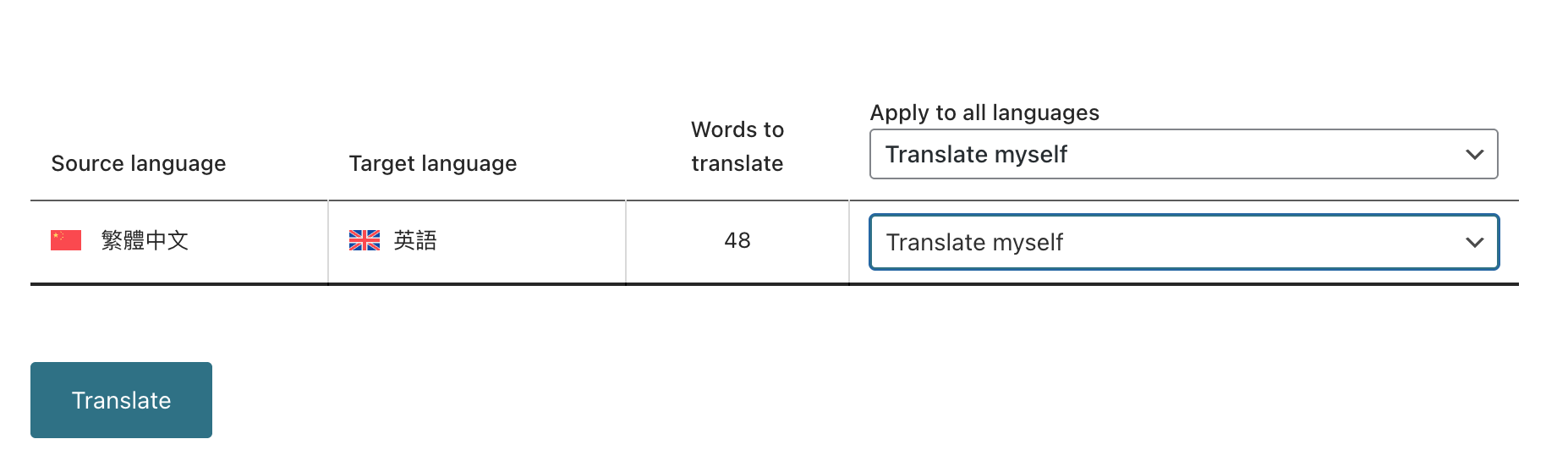Click the Apply to all languages label
1568x472 pixels.
click(x=984, y=113)
